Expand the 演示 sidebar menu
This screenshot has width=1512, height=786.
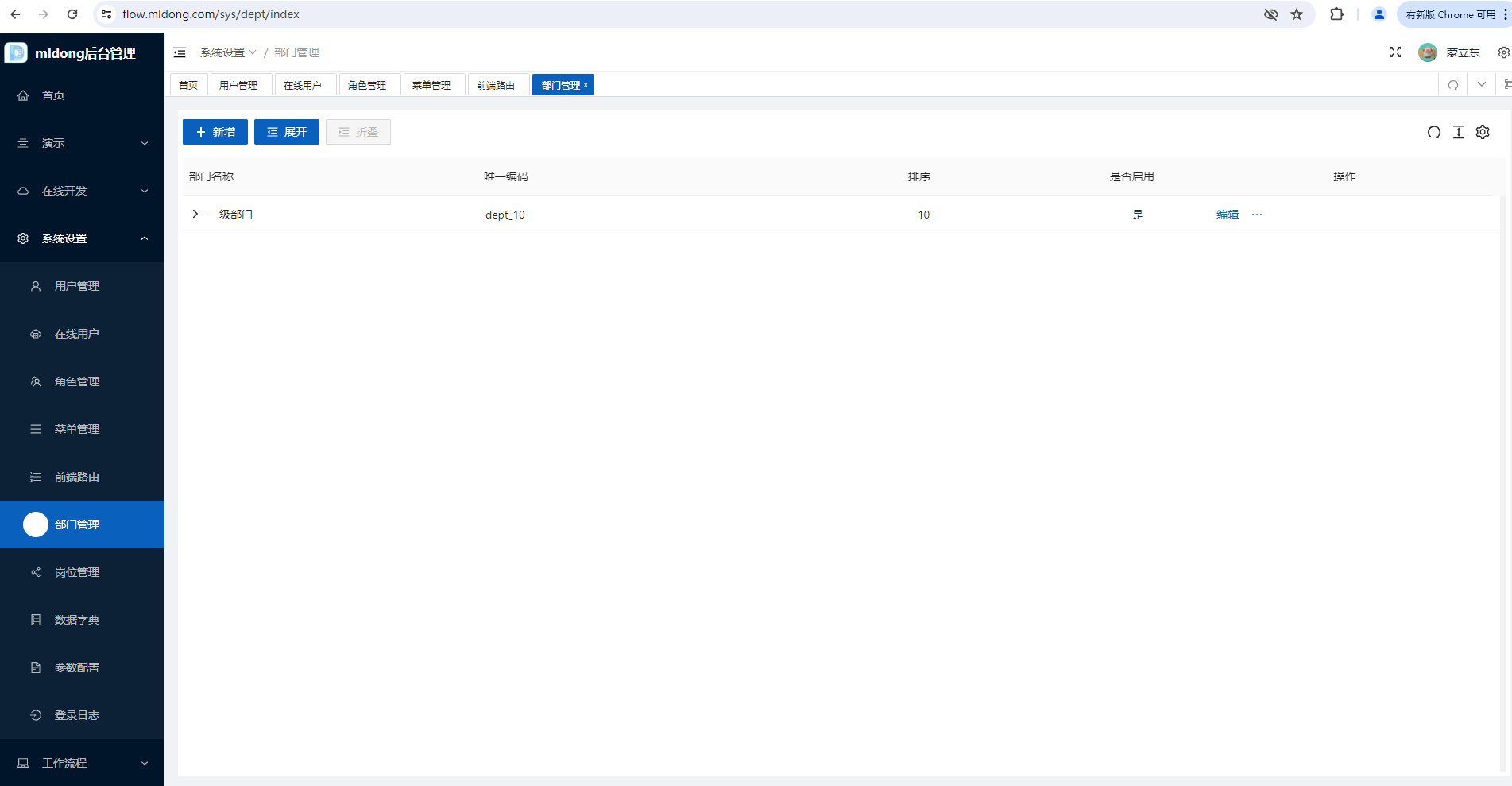82,143
